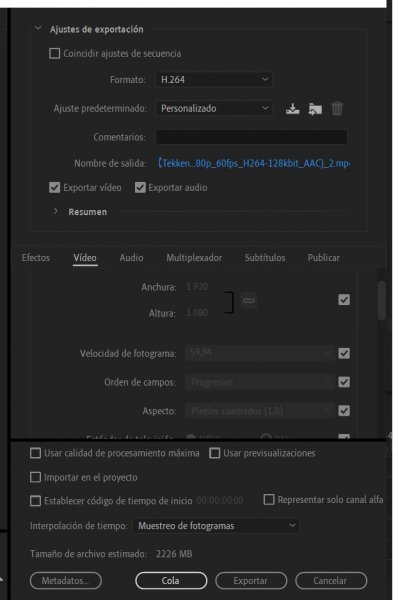Open the Velocidad de fotograma dropdown
This screenshot has height=600, width=398.
pyautogui.click(x=259, y=353)
